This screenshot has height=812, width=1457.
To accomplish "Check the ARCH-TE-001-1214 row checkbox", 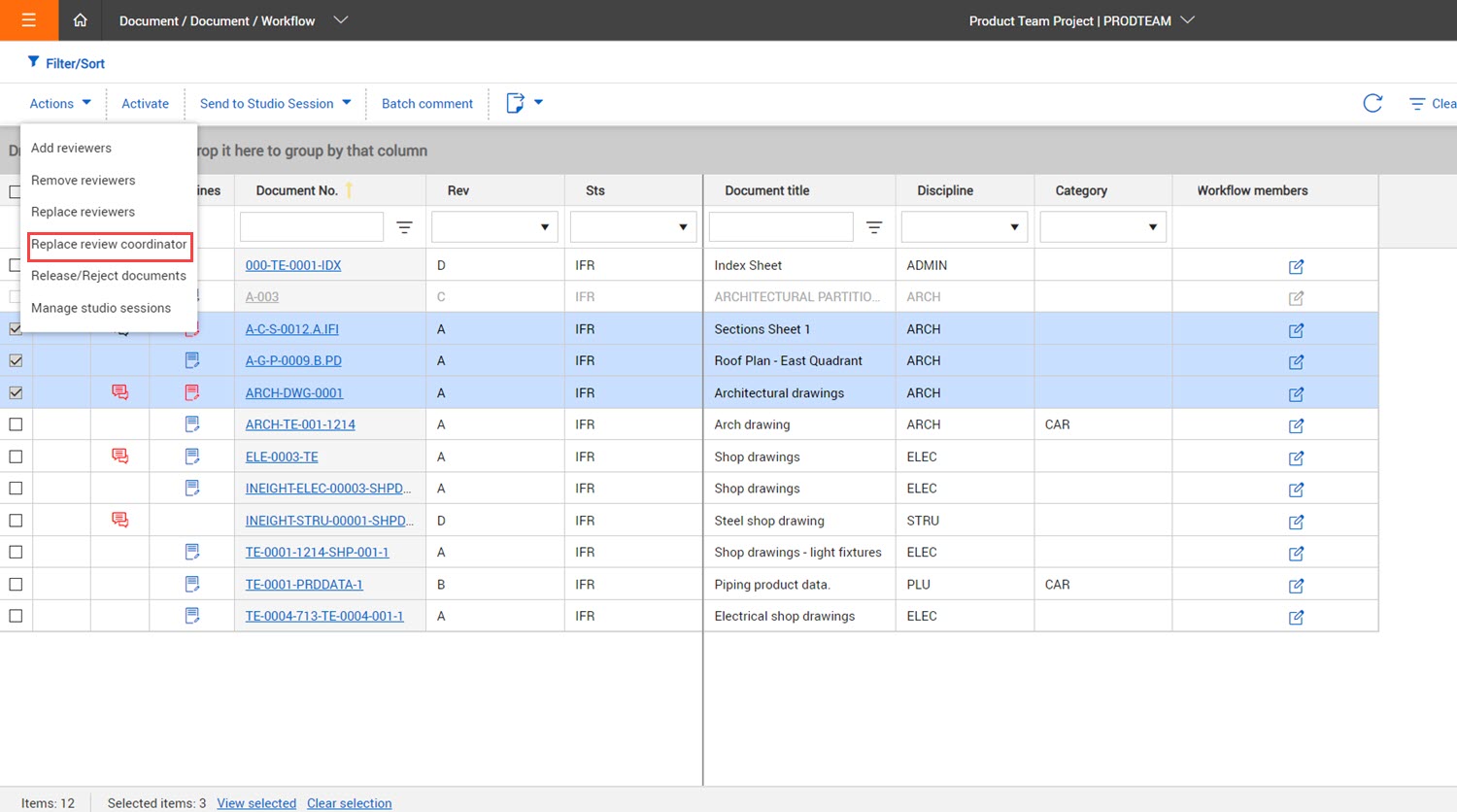I will coord(16,424).
